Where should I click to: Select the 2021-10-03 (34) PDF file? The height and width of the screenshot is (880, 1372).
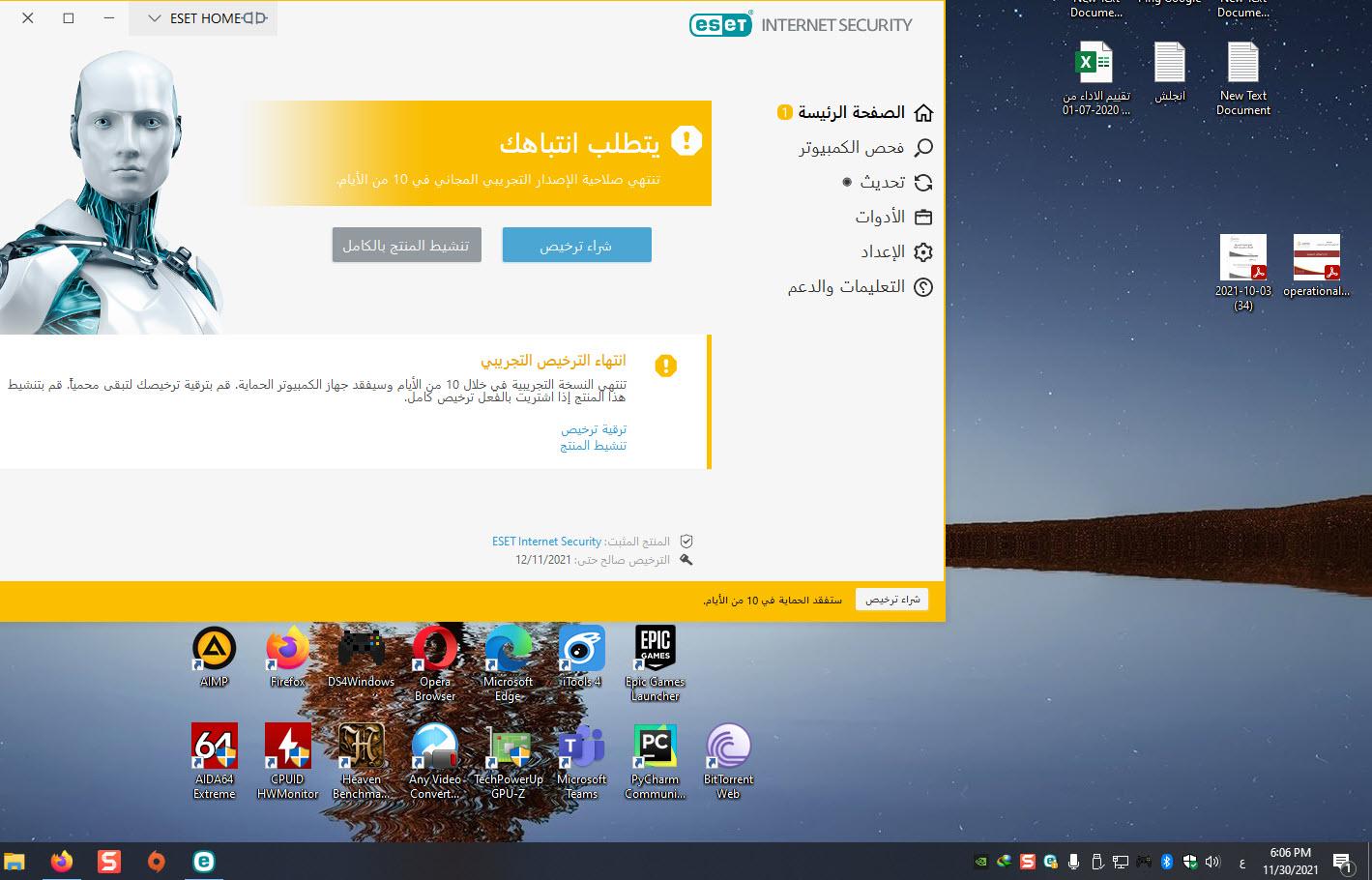(1243, 273)
